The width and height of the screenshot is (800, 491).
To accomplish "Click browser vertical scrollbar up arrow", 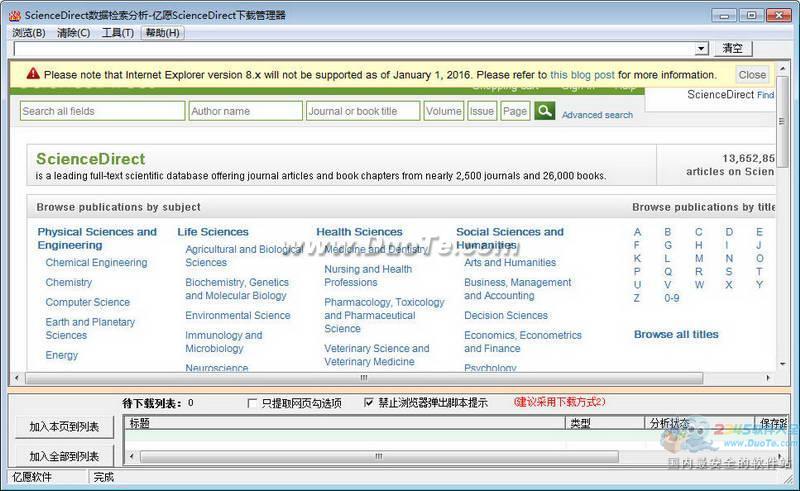I will (783, 68).
